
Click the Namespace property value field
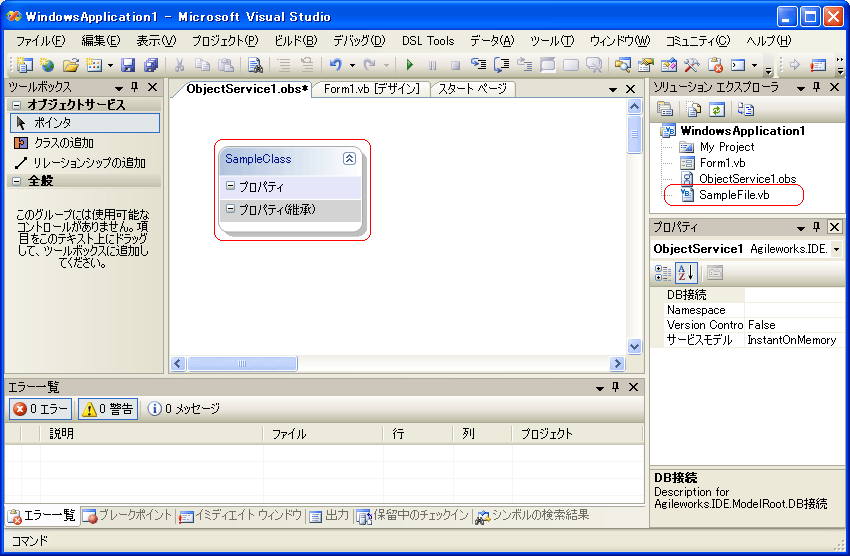[x=795, y=310]
